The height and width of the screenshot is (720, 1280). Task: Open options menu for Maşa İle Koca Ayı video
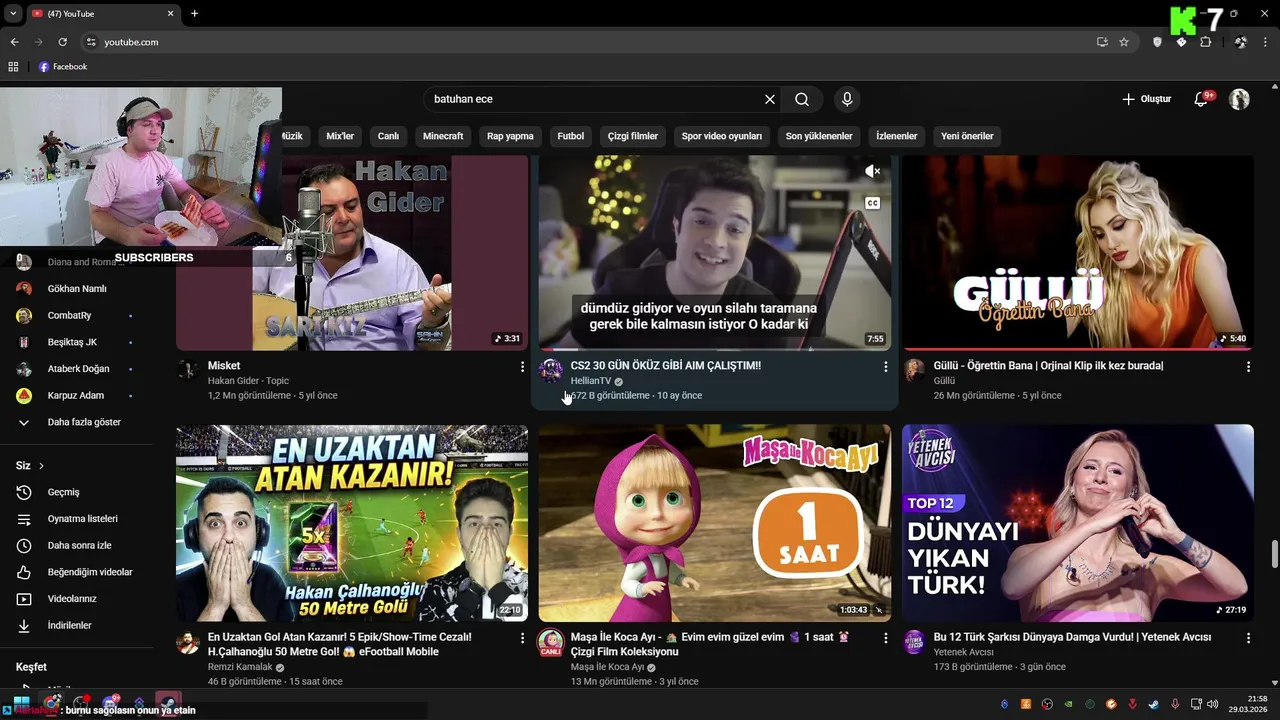click(x=885, y=638)
